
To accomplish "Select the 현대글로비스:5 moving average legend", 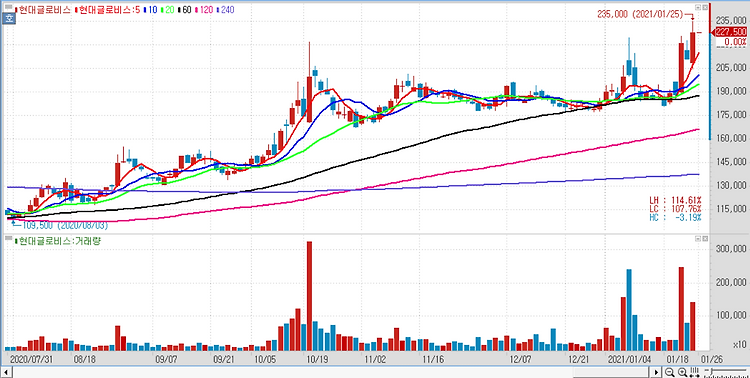I will click(109, 10).
